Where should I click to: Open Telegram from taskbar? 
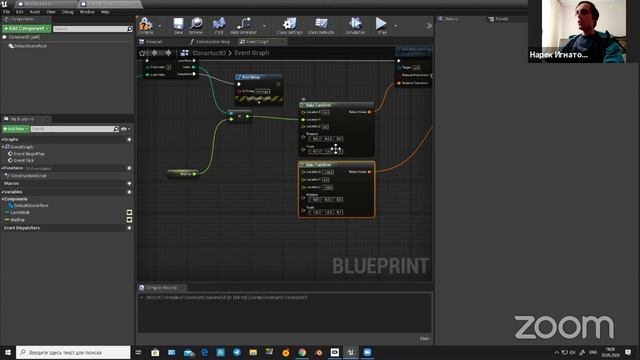(237, 352)
